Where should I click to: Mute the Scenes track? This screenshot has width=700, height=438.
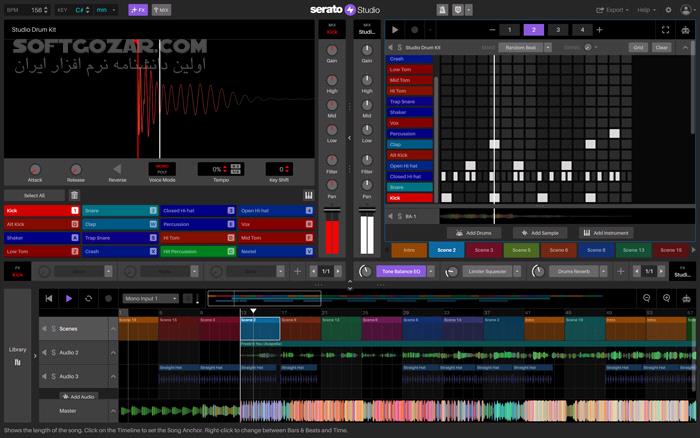coord(44,329)
